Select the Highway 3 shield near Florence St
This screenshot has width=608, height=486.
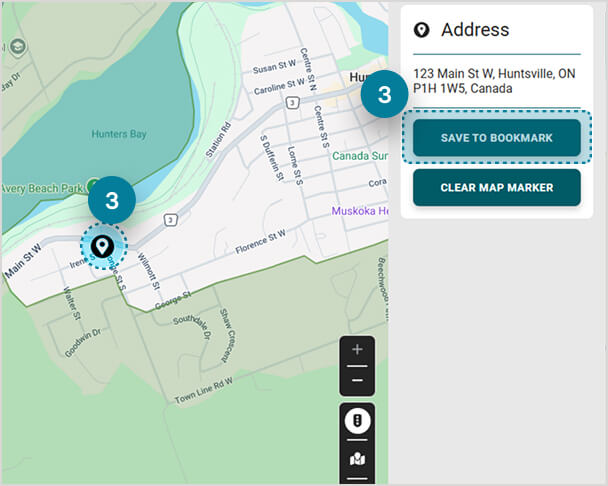171,220
